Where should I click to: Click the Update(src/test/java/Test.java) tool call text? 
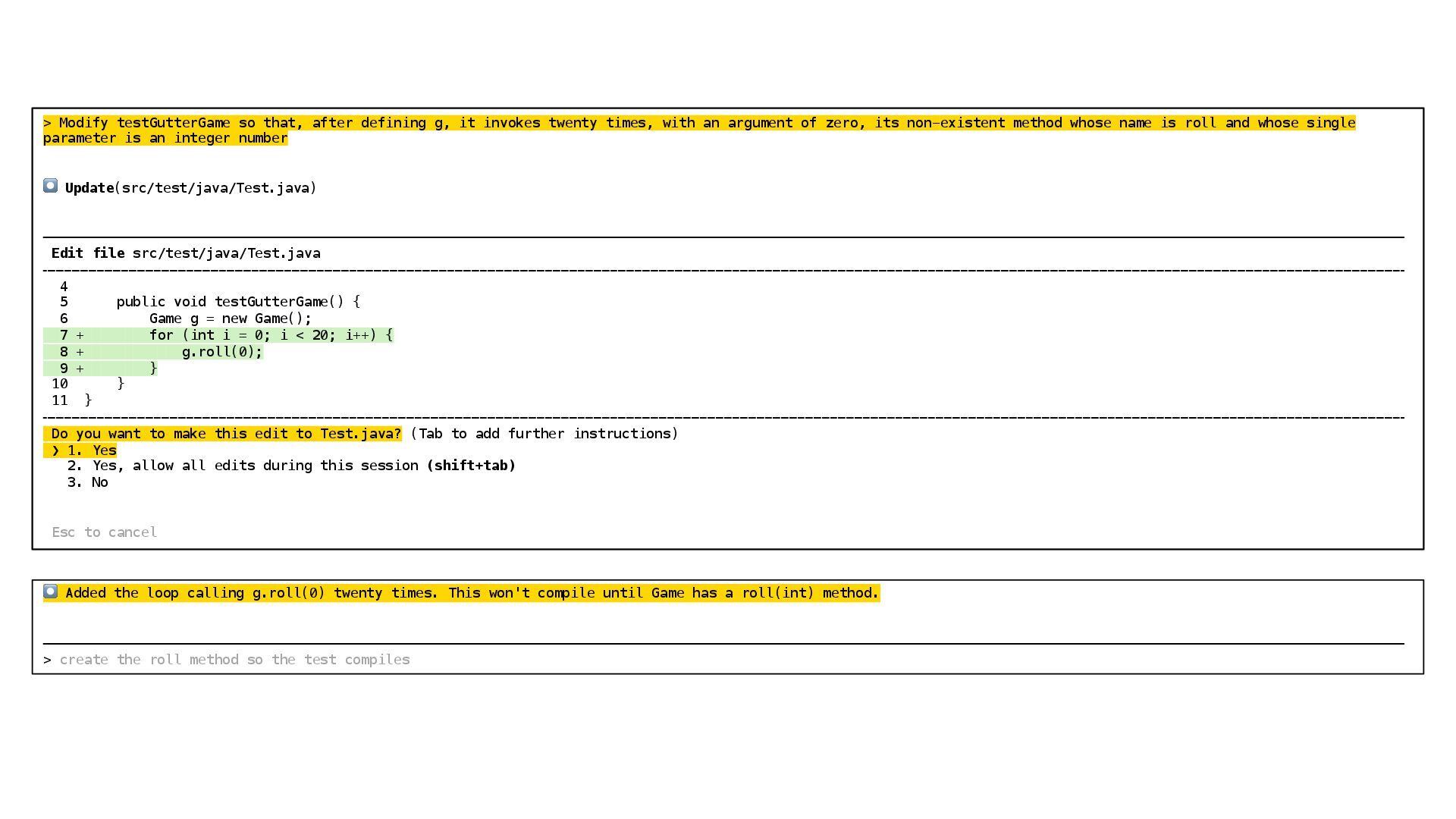pyautogui.click(x=190, y=188)
